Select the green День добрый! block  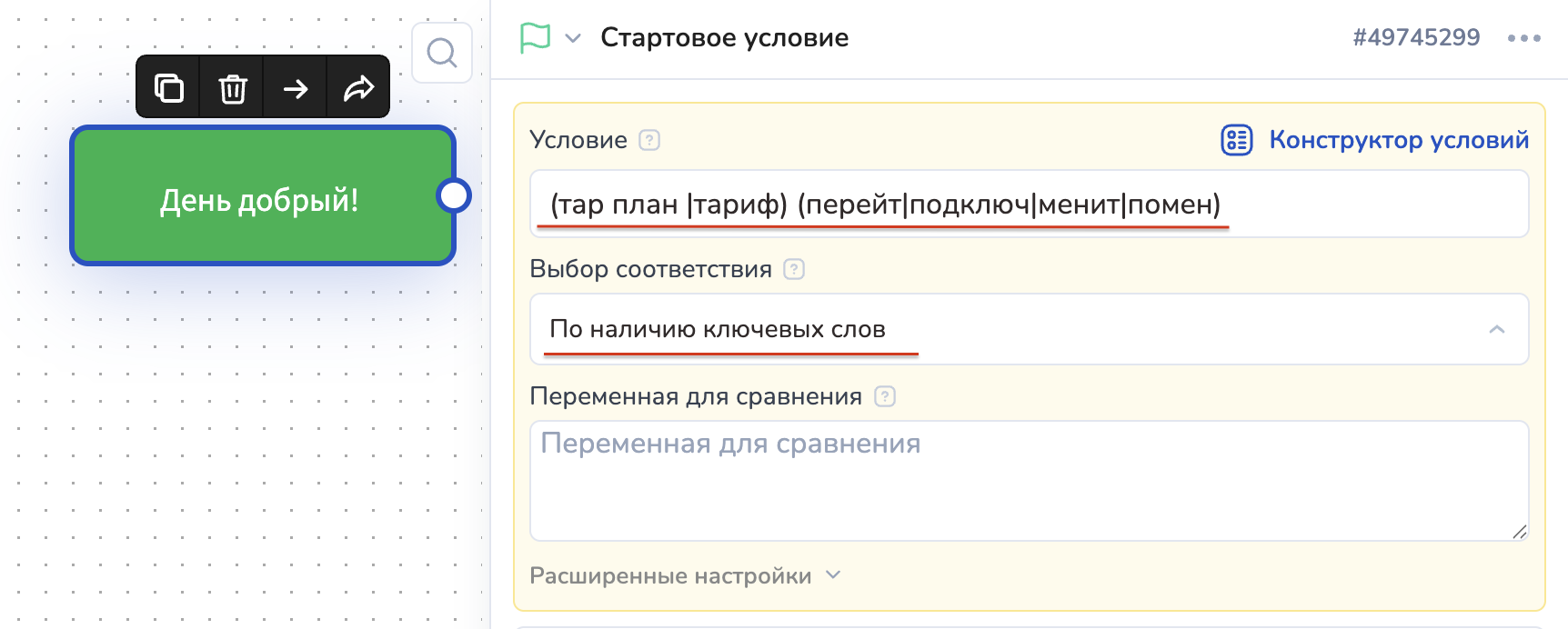(259, 196)
